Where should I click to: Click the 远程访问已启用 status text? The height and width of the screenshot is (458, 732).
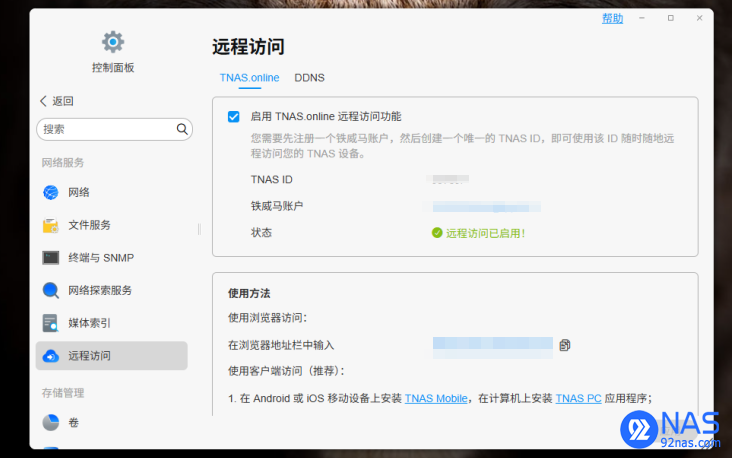[x=486, y=233]
